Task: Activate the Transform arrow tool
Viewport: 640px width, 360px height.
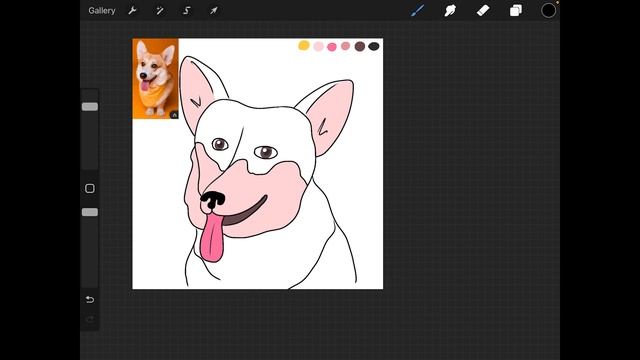Action: tap(213, 11)
